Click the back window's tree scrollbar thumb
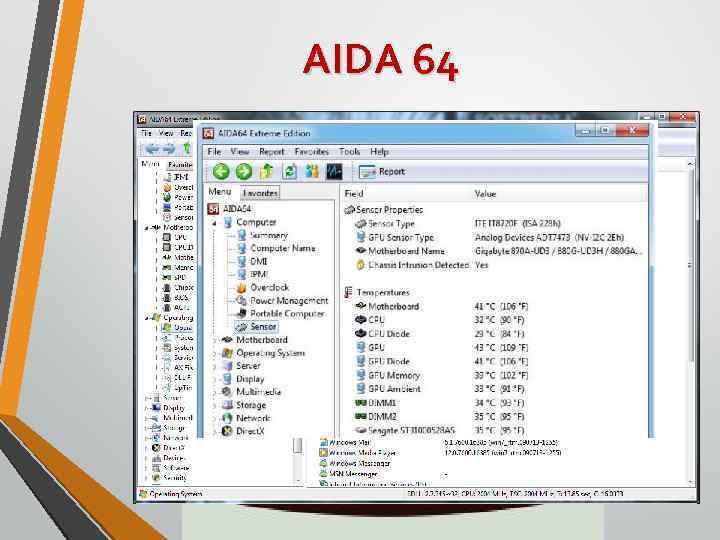720x540 pixels. 298,445
